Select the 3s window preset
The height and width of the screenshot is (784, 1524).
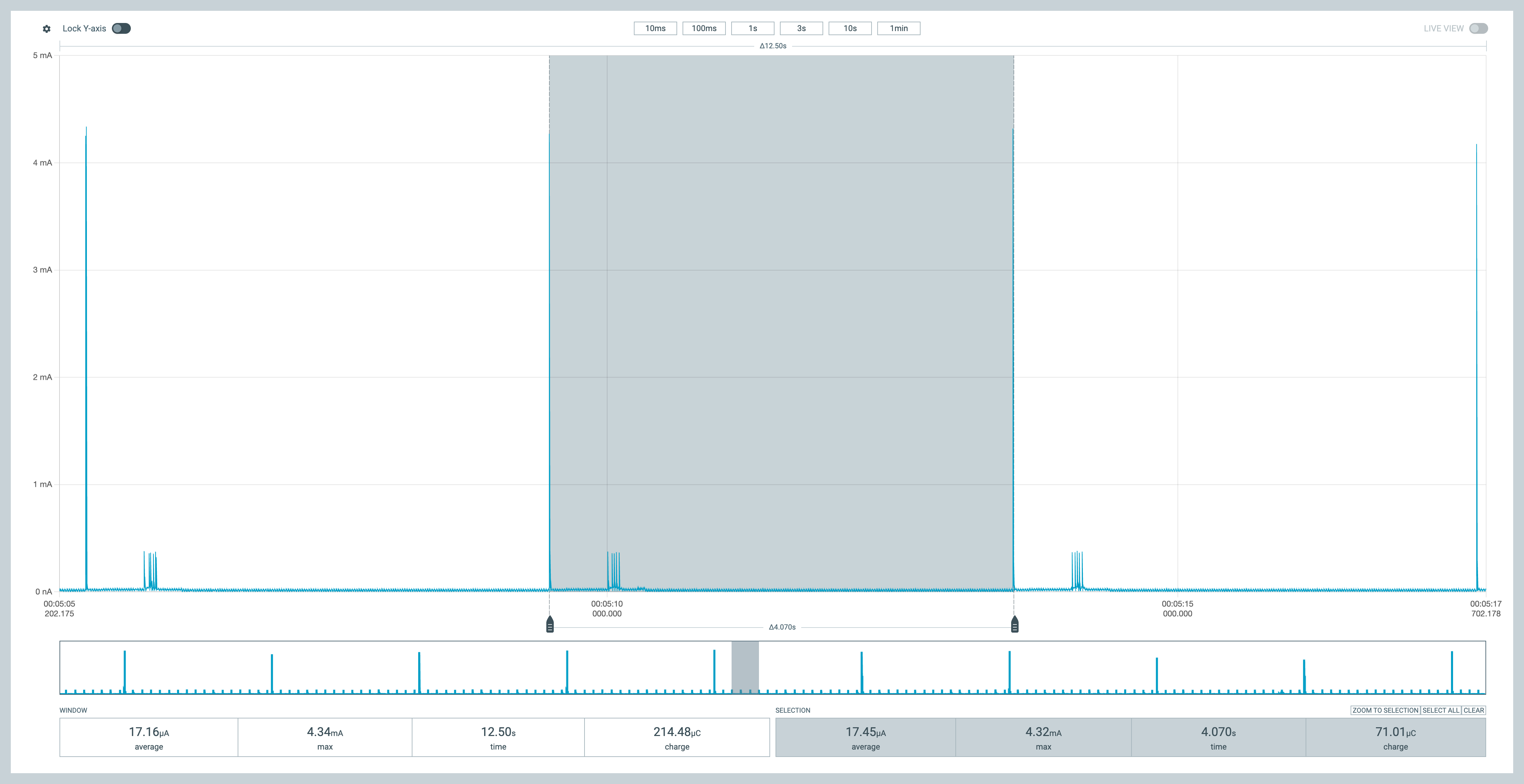coord(801,28)
